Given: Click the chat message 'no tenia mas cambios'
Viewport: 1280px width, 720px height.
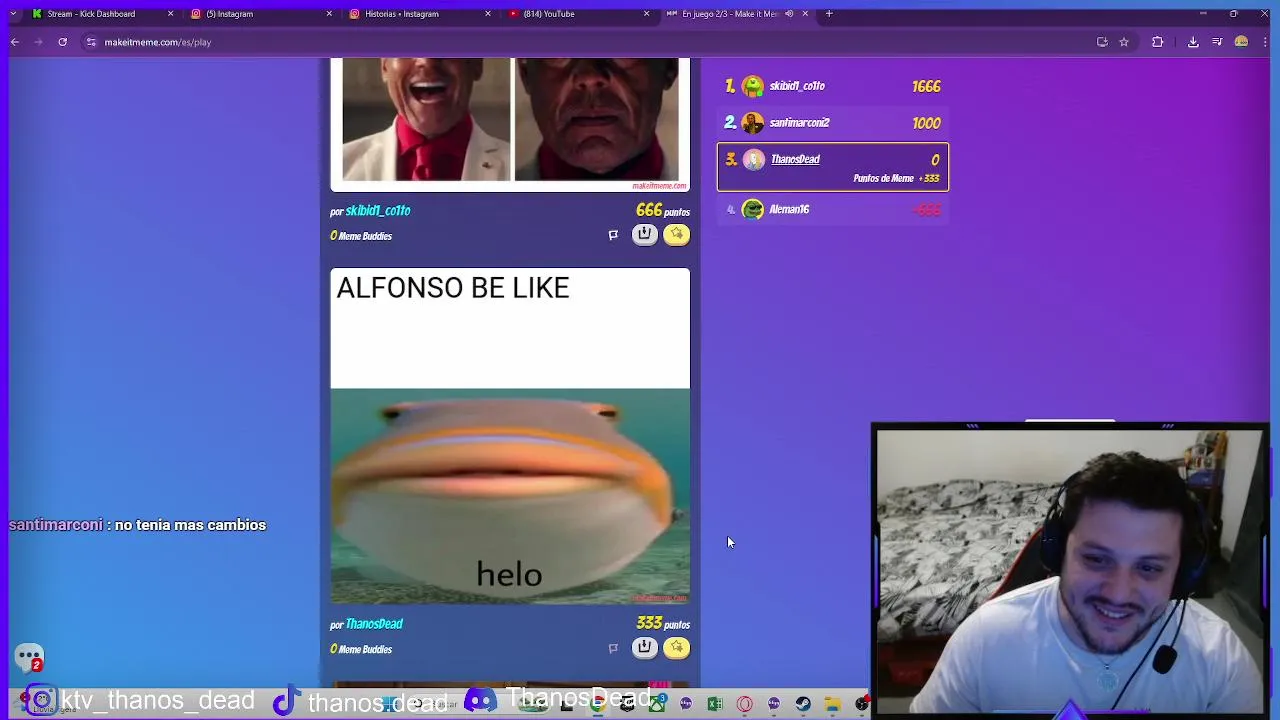Looking at the screenshot, I should pyautogui.click(x=190, y=525).
